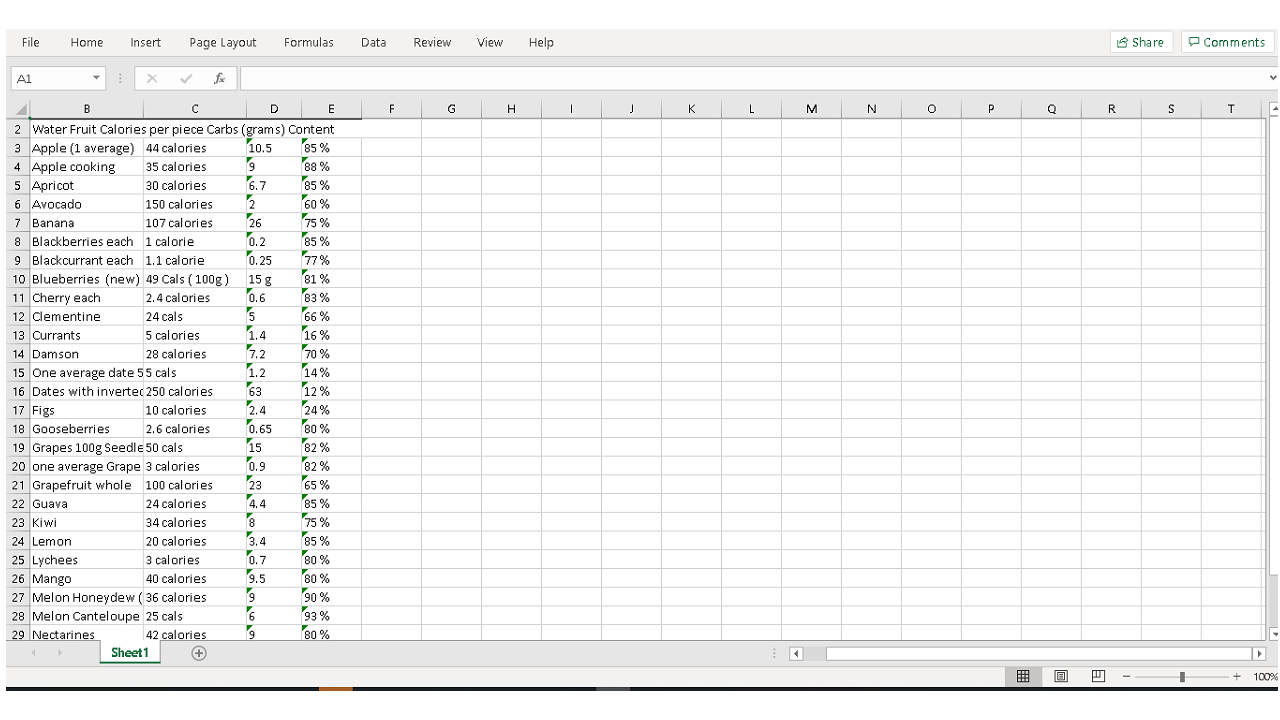The width and height of the screenshot is (1280, 720).
Task: Click the 100% zoom level indicator
Action: tap(1266, 677)
